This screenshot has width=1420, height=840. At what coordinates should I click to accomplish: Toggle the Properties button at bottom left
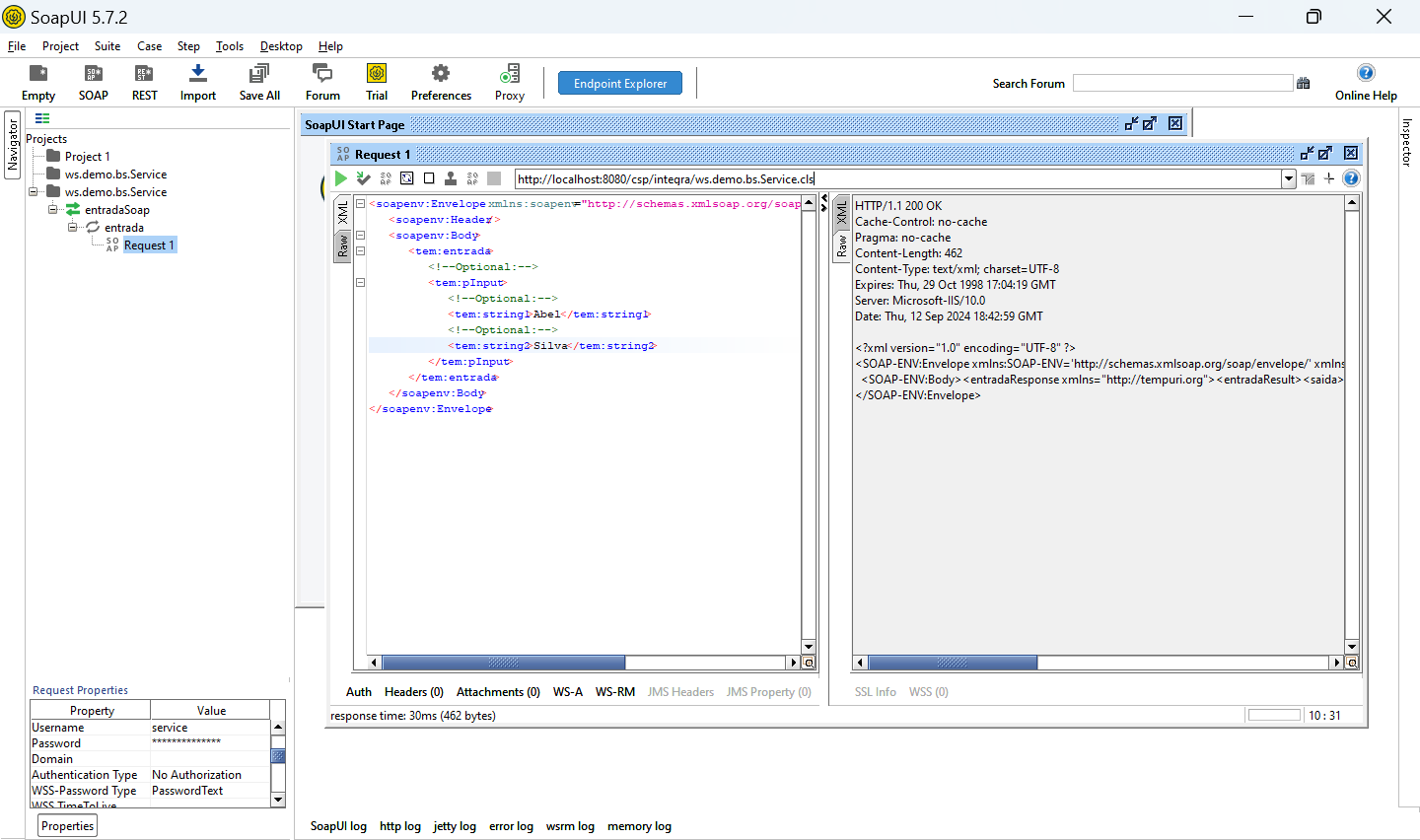(67, 826)
